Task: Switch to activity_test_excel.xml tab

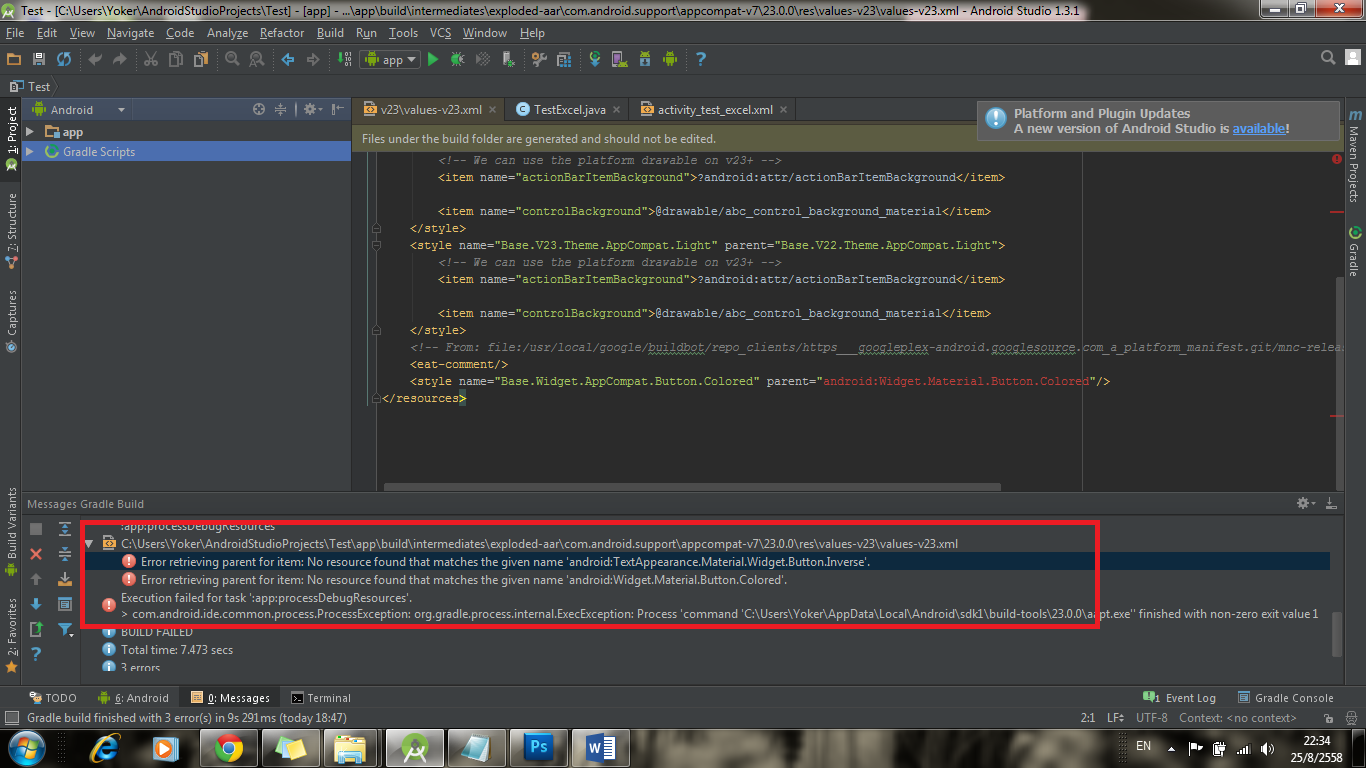Action: (x=714, y=110)
